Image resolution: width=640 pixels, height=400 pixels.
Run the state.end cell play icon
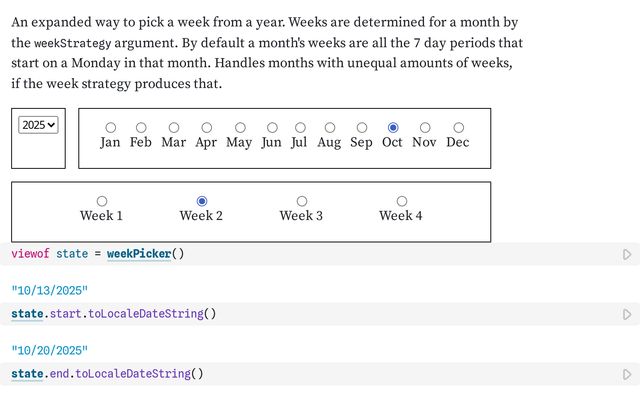[x=627, y=375]
